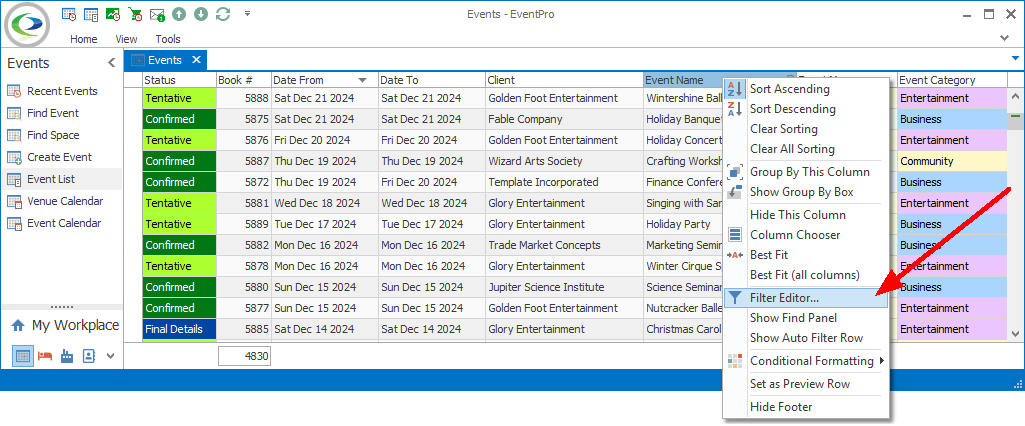Choose Sort Descending from context menu

point(805,109)
